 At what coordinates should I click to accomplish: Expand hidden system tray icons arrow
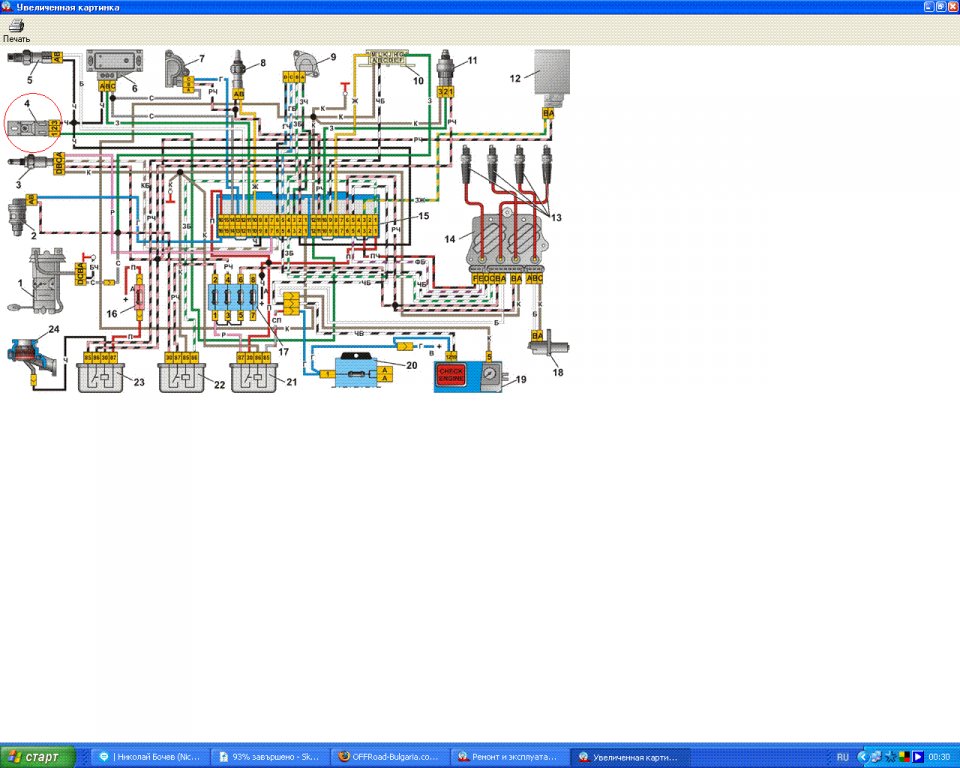point(861,757)
